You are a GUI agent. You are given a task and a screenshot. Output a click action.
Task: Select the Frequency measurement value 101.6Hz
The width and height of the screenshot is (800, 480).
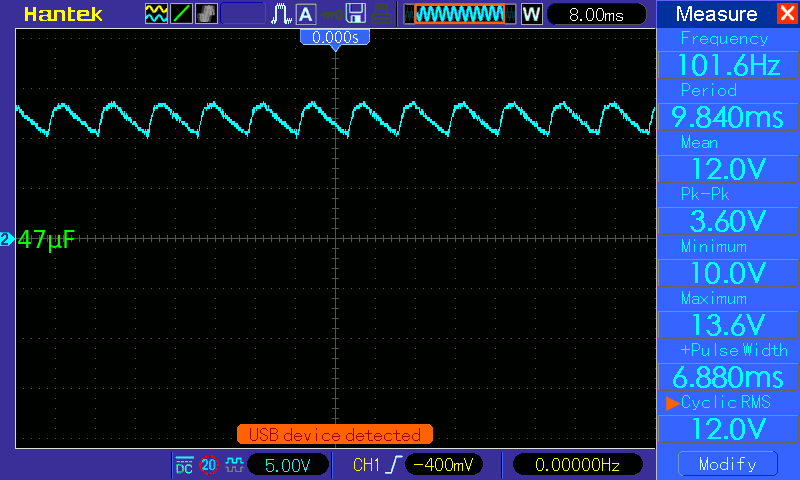coord(728,65)
